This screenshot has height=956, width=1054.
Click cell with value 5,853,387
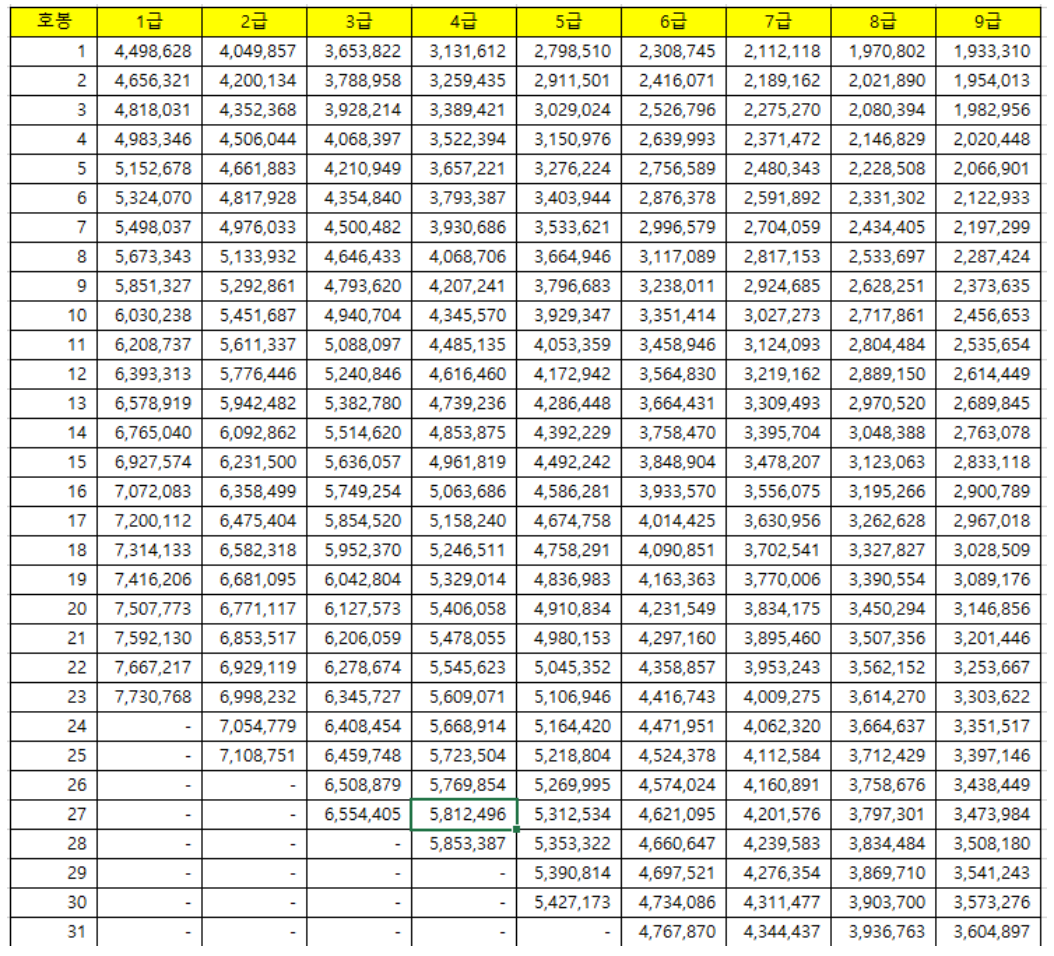[464, 844]
